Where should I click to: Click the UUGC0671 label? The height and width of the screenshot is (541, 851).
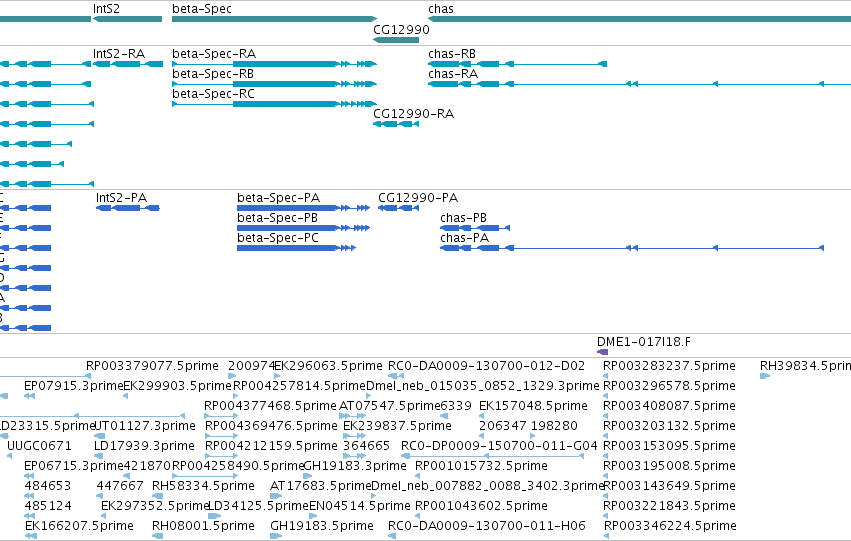click(39, 446)
